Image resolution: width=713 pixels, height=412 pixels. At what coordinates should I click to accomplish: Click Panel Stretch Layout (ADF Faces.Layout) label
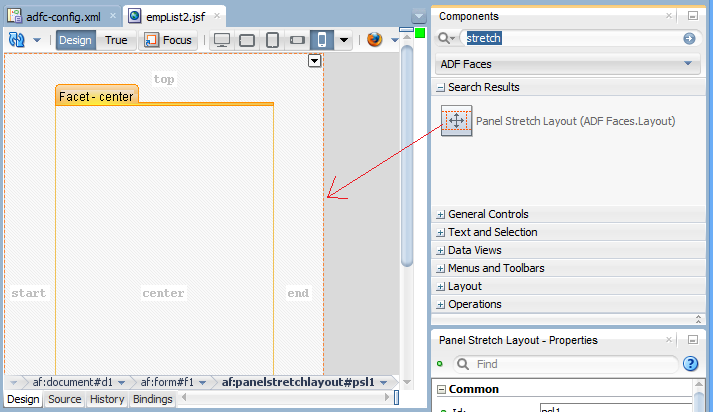[576, 121]
